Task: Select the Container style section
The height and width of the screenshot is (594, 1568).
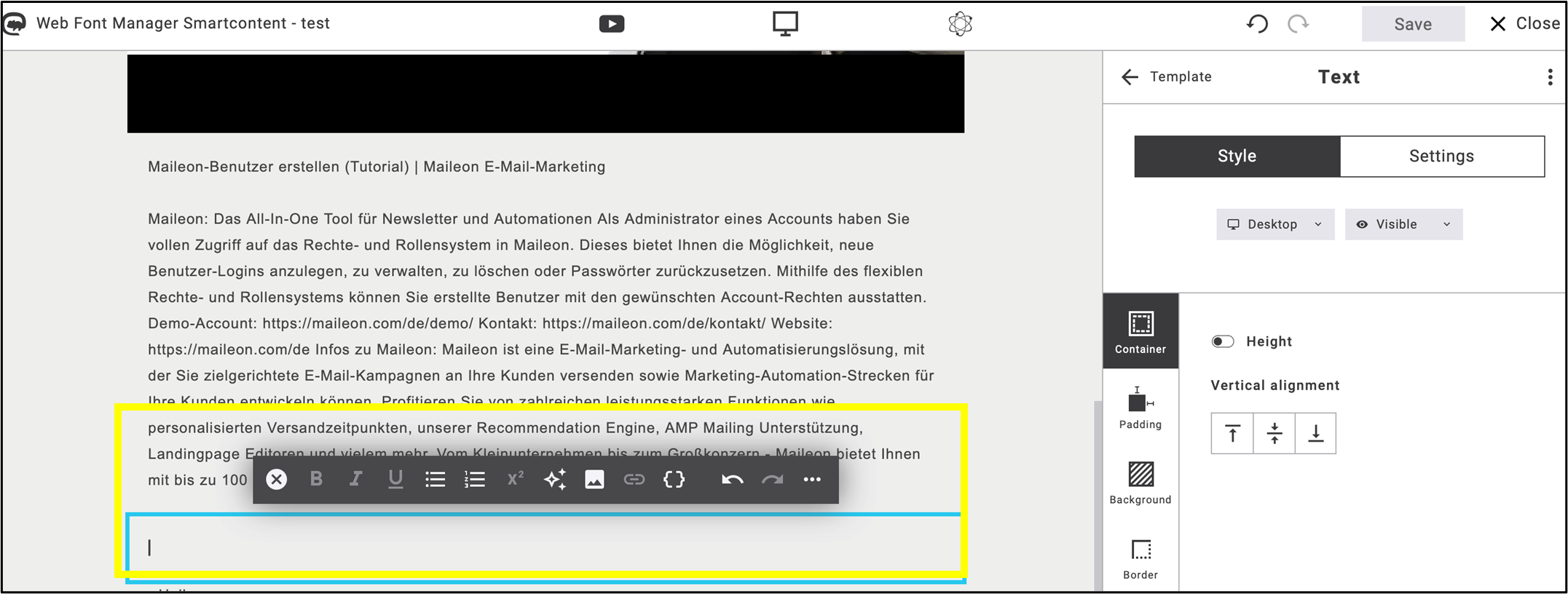Action: tap(1140, 331)
